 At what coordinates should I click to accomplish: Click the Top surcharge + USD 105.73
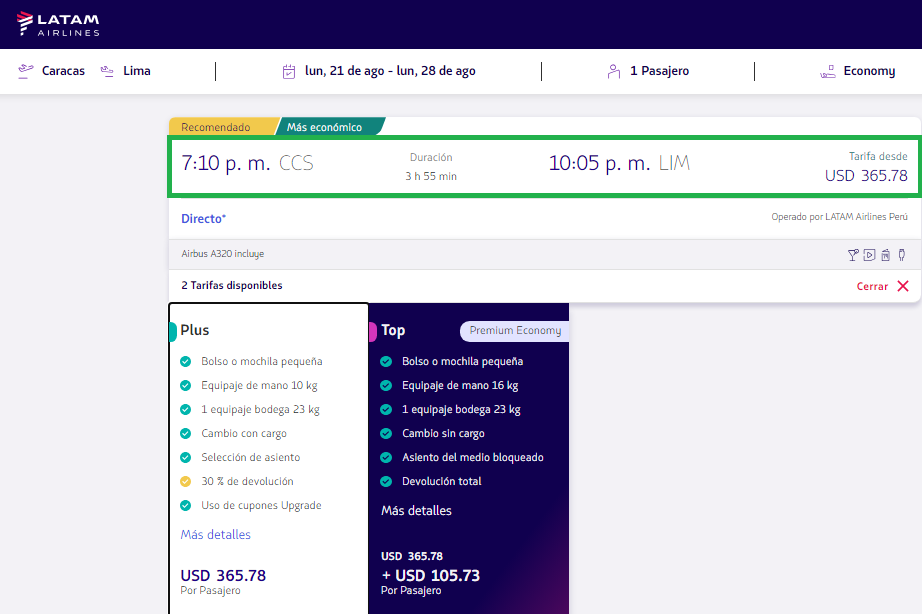click(430, 575)
